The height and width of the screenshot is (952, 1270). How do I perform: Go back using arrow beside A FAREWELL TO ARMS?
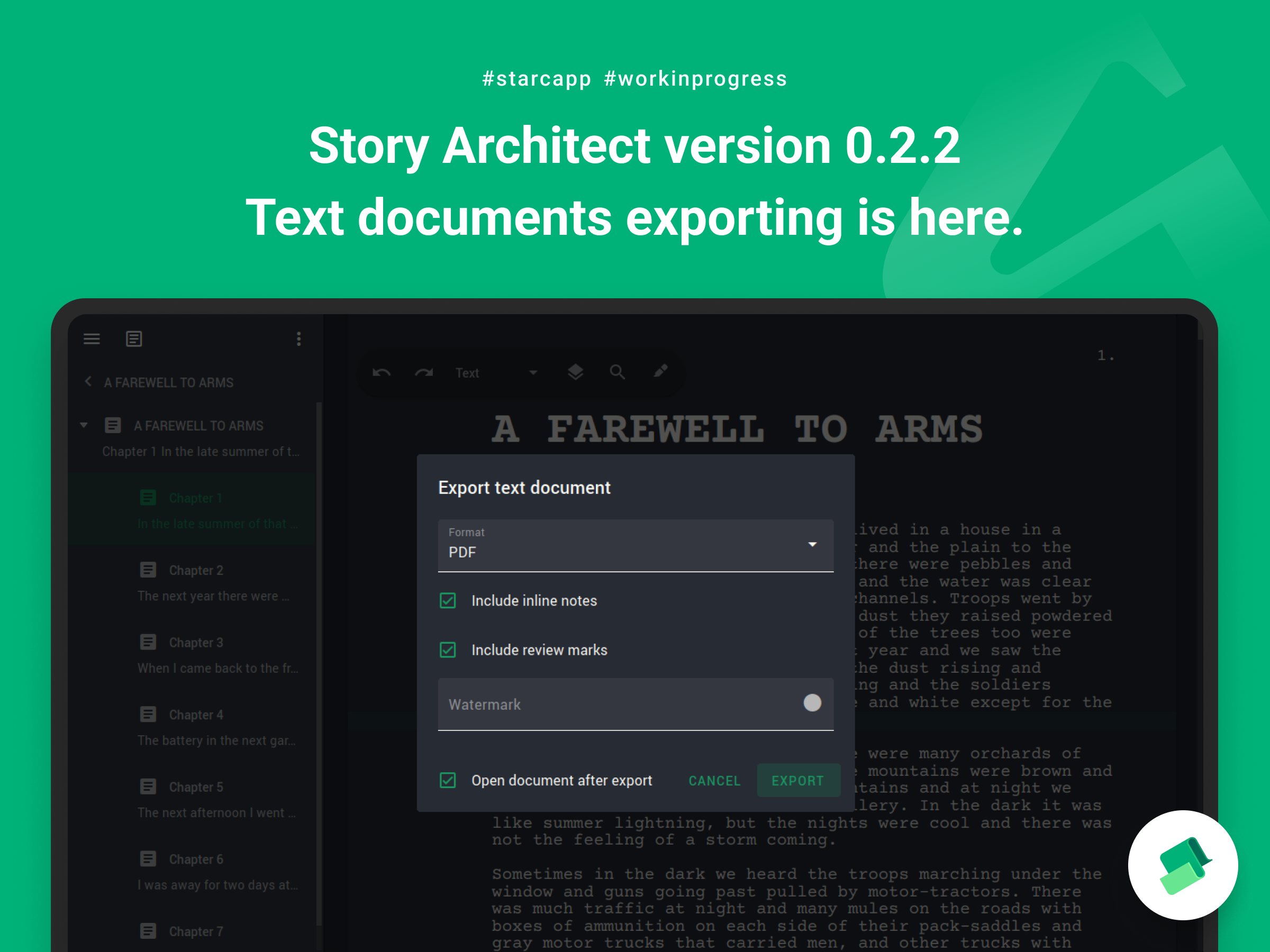point(88,382)
